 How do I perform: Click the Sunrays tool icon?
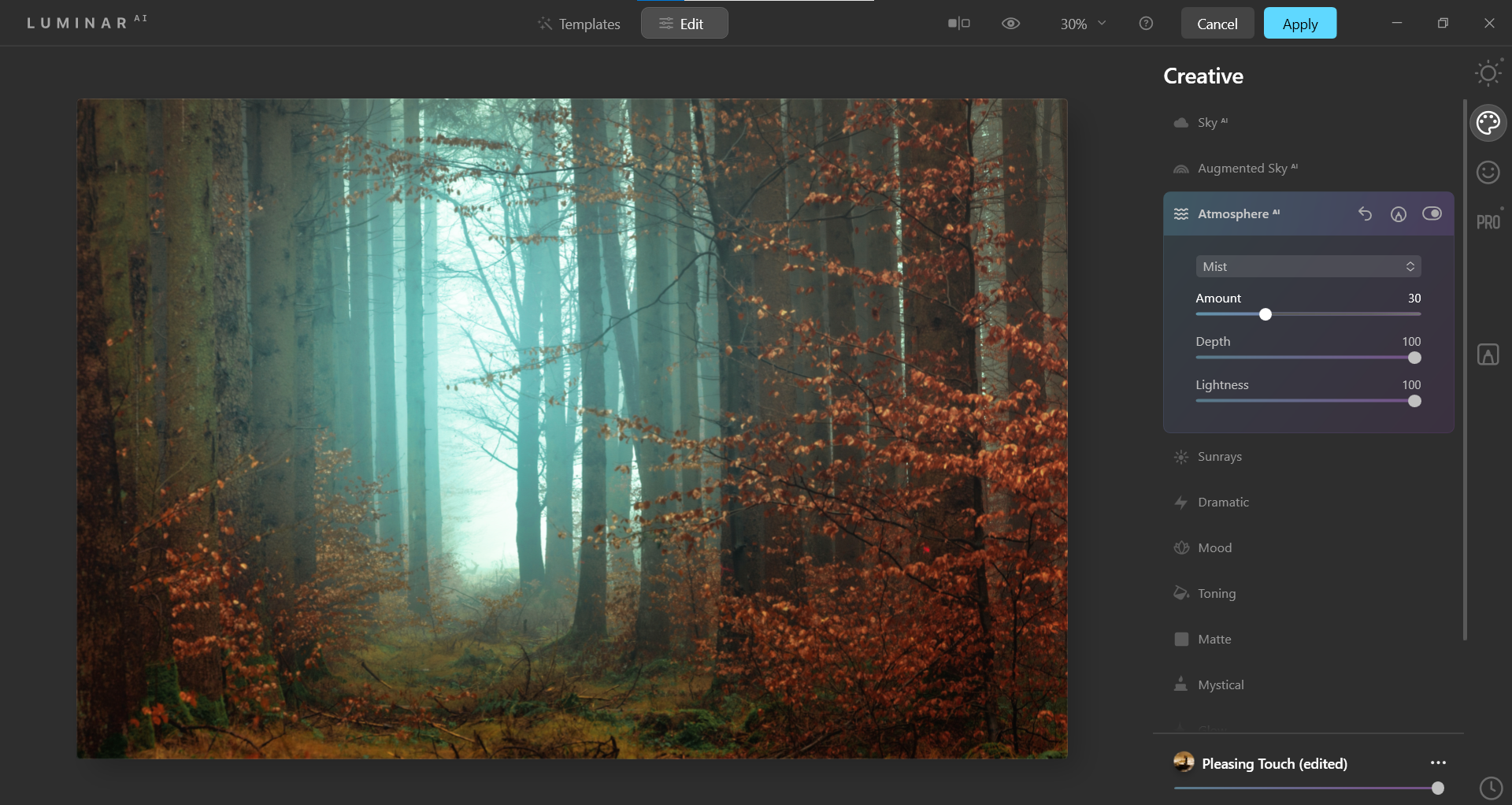[1181, 457]
